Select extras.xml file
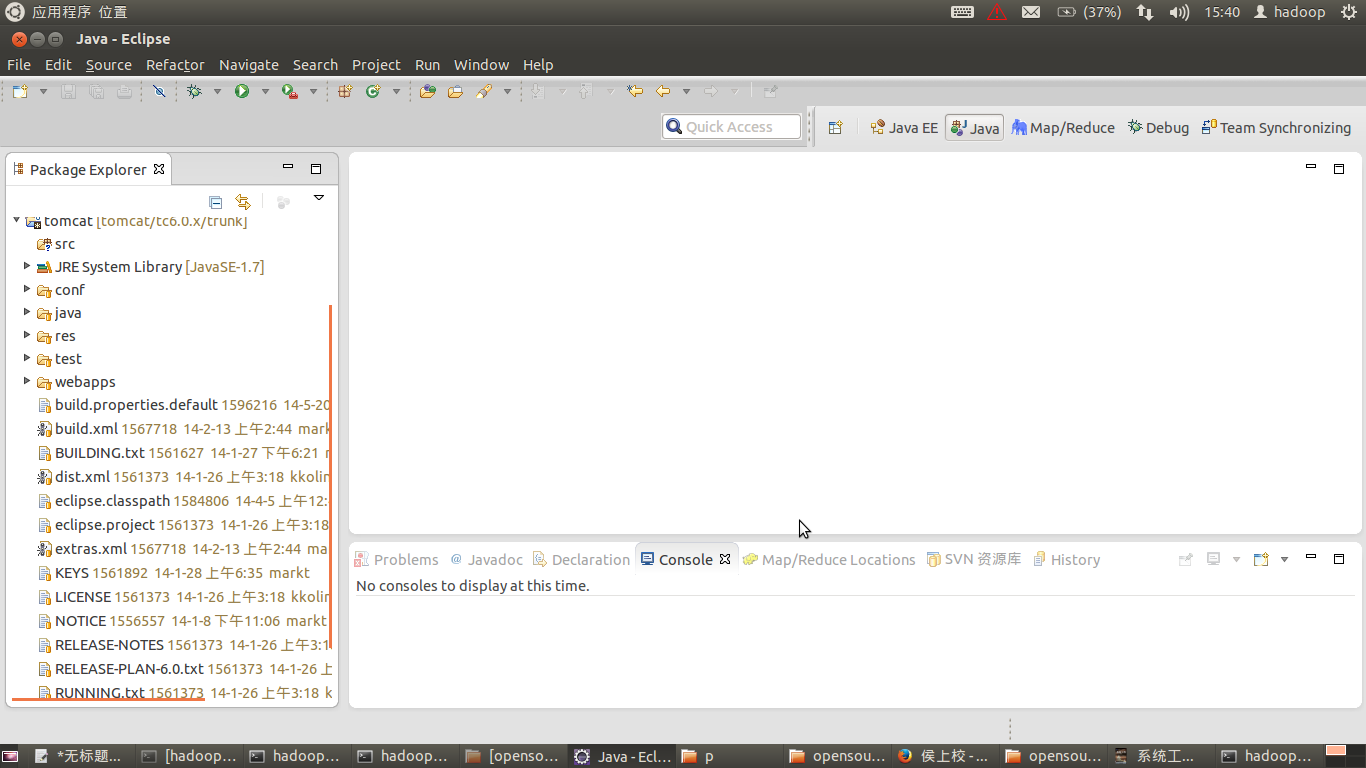The image size is (1366, 768). click(x=90, y=549)
